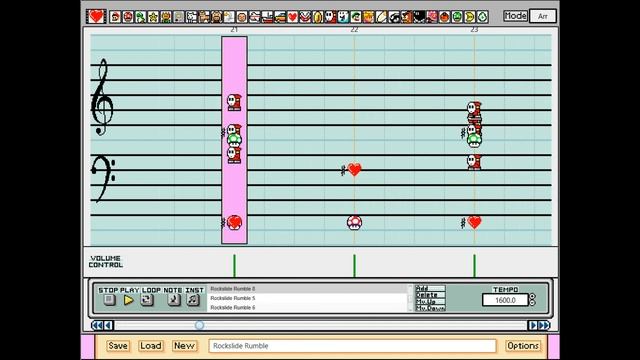Select the Goomba instrument icon
This screenshot has width=640, height=360.
click(407, 17)
